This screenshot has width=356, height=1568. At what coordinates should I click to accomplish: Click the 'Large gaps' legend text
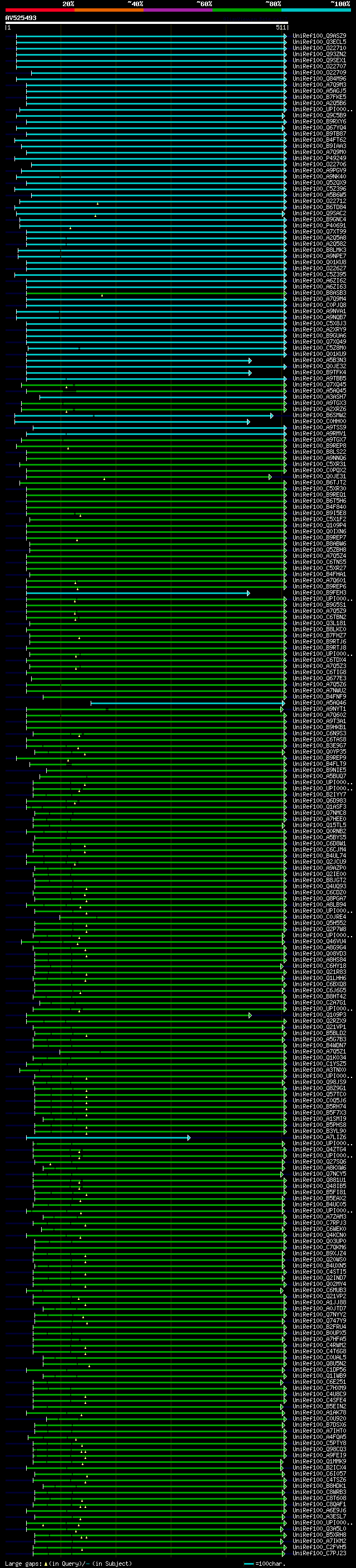click(x=23, y=1563)
